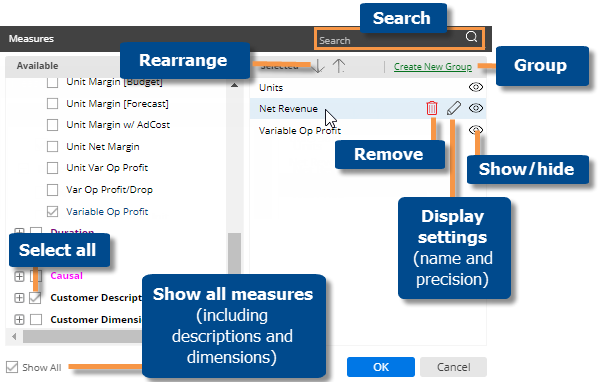Check the Unit Var Op Profit checkbox
This screenshot has width=600, height=382.
pyautogui.click(x=52, y=168)
